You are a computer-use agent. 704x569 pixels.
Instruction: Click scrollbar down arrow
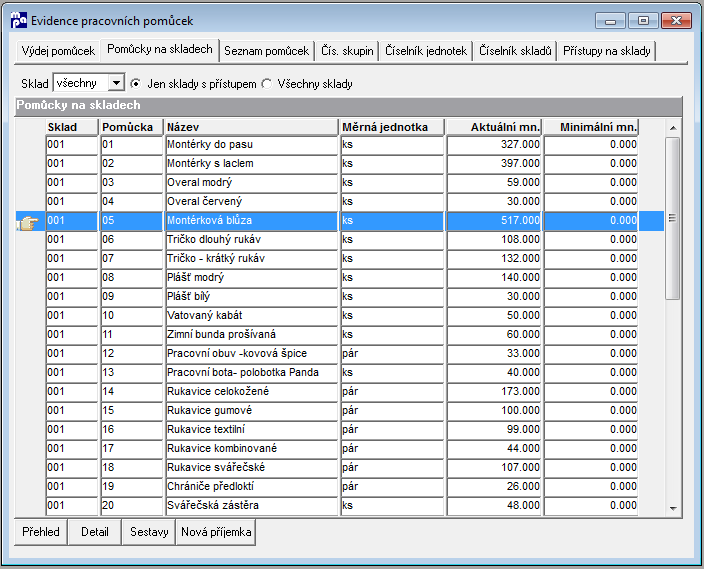[673, 508]
